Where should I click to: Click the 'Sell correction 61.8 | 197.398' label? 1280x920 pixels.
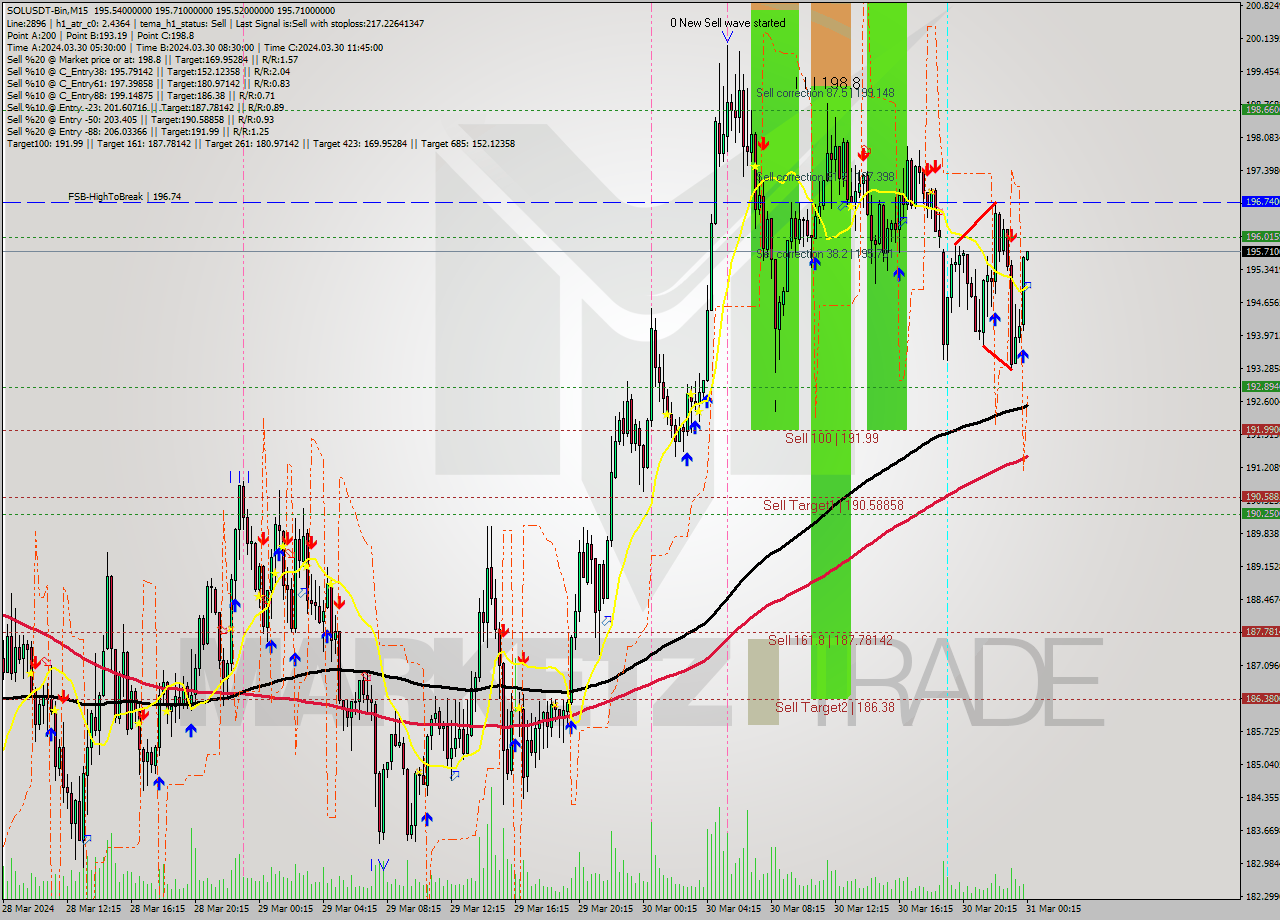point(825,176)
